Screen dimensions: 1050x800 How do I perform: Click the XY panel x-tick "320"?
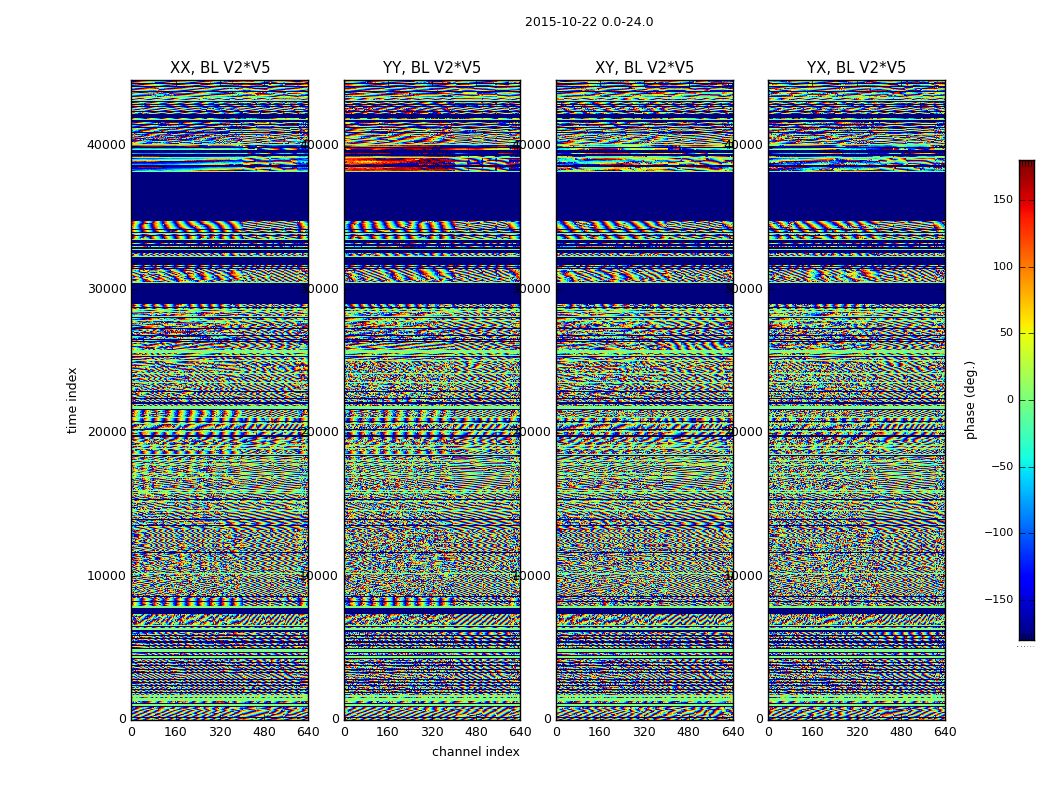click(x=644, y=732)
